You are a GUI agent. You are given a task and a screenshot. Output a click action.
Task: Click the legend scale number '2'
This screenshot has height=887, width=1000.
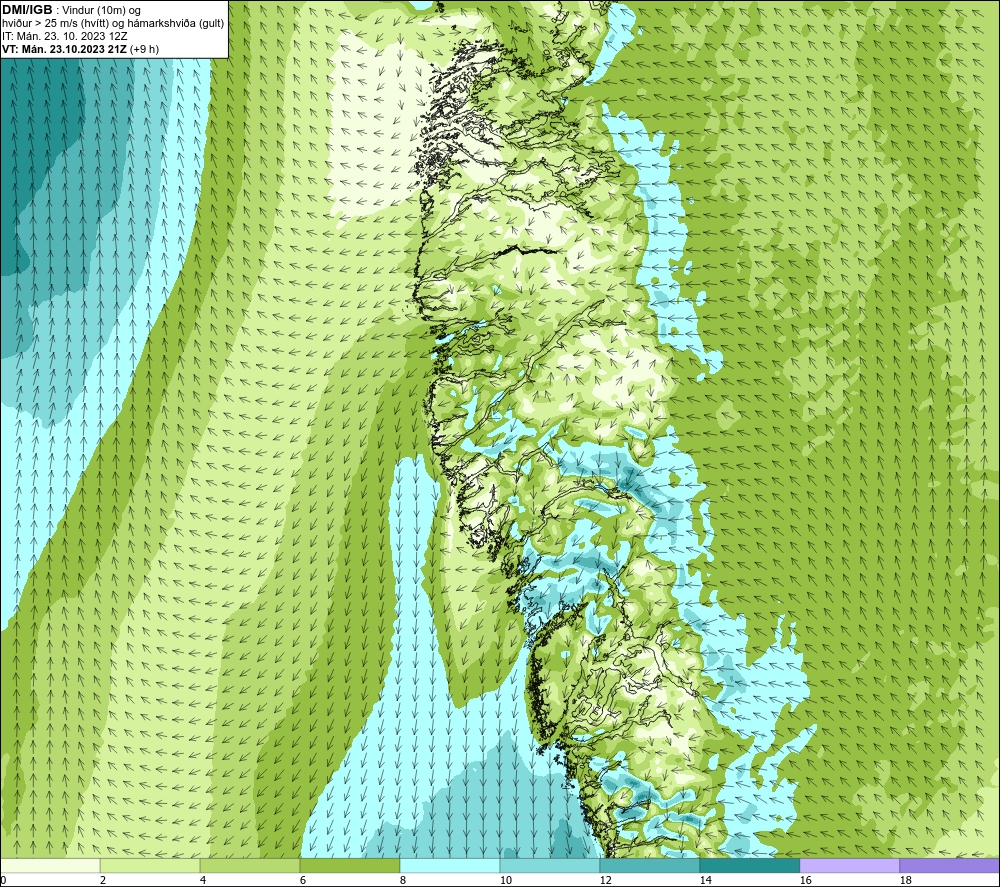103,881
